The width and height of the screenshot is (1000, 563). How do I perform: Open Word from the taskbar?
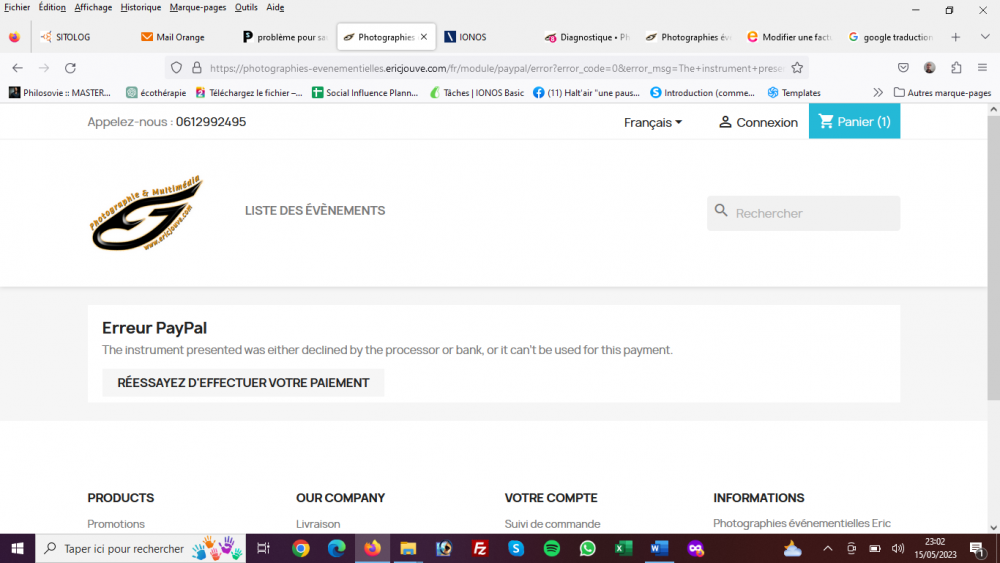point(659,548)
